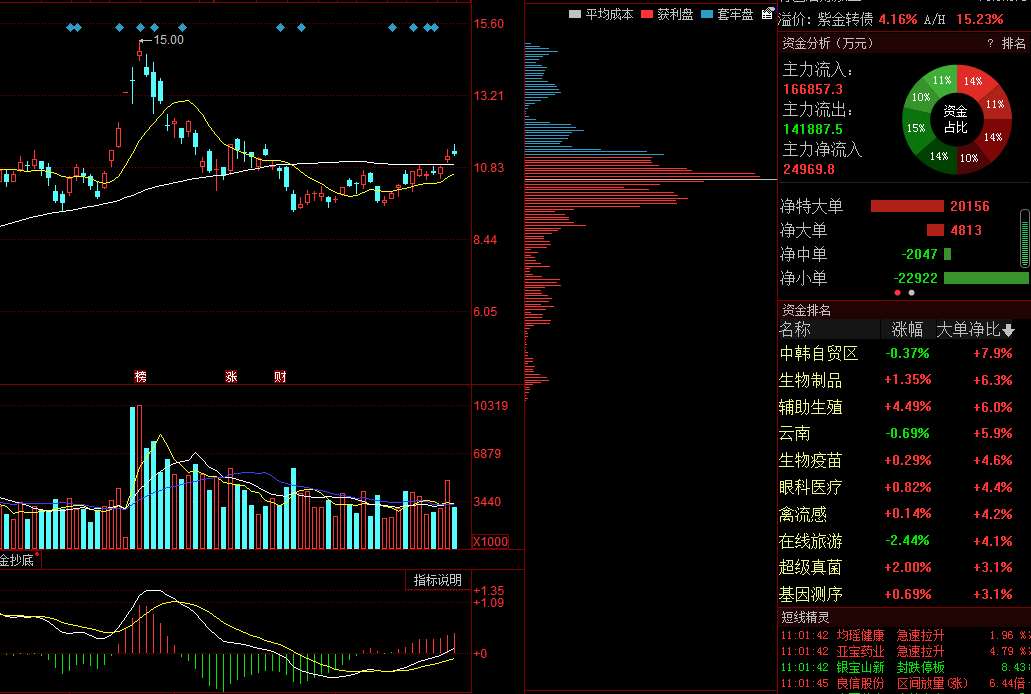The height and width of the screenshot is (694, 1031).
Task: Click the 涨 event marker on chart
Action: pos(231,377)
